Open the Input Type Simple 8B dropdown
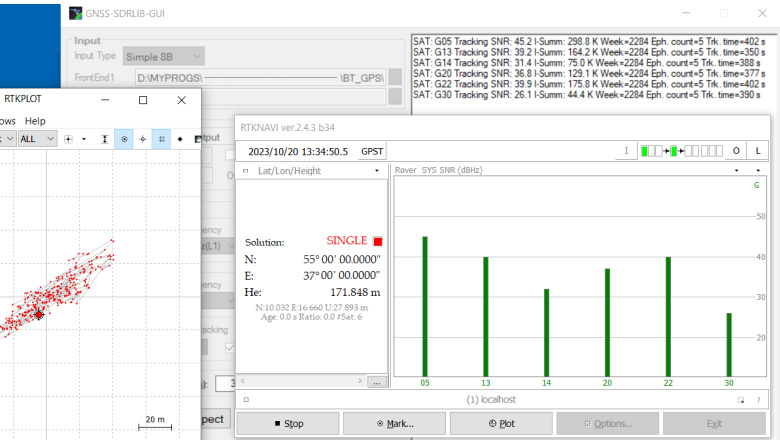Image resolution: width=780 pixels, height=440 pixels. pos(164,57)
